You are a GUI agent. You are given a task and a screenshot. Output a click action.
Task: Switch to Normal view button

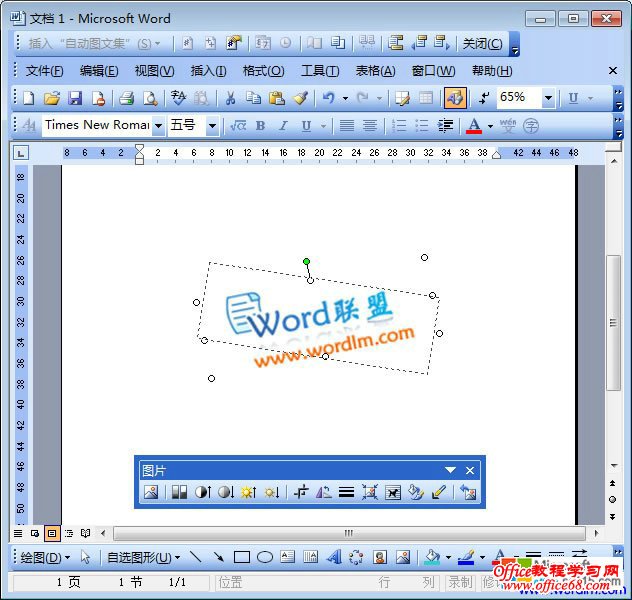coord(18,534)
